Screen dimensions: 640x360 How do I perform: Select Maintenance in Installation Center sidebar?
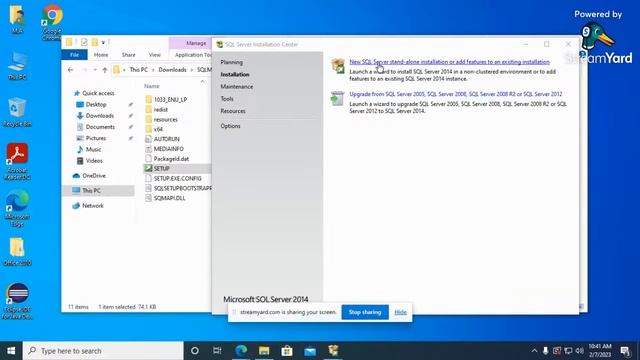[x=237, y=87]
